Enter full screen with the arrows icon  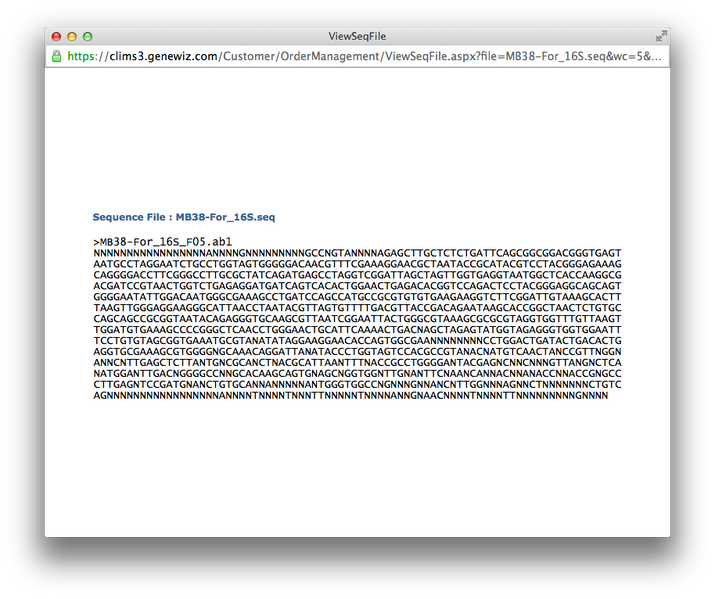click(x=661, y=36)
